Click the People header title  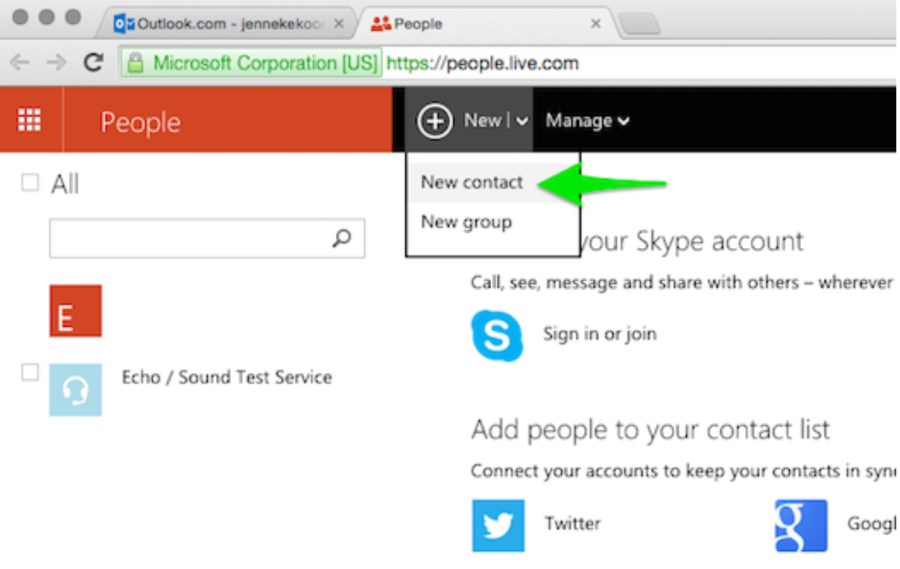tap(141, 122)
